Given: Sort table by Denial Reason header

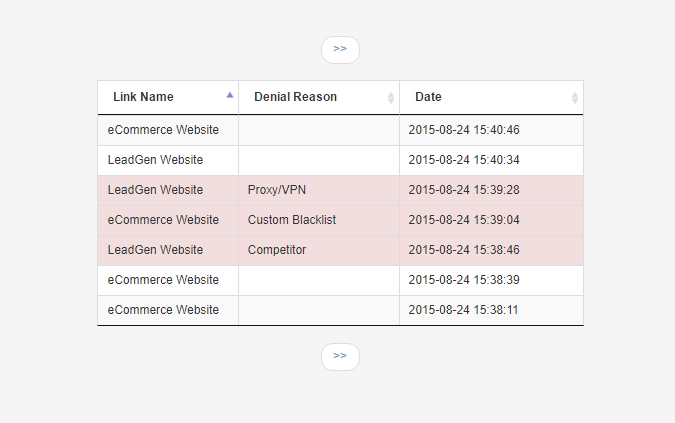Looking at the screenshot, I should point(295,97).
